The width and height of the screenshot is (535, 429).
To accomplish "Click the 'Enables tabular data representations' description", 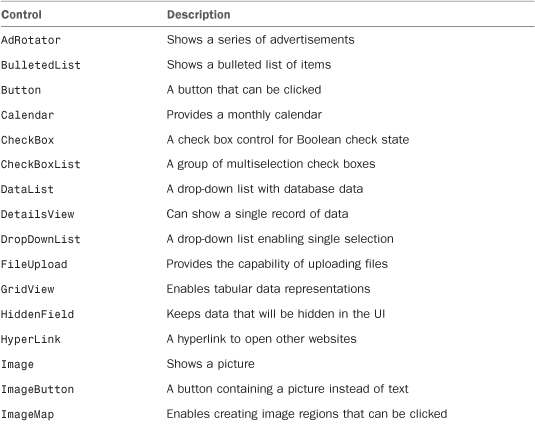I will click(x=269, y=289).
